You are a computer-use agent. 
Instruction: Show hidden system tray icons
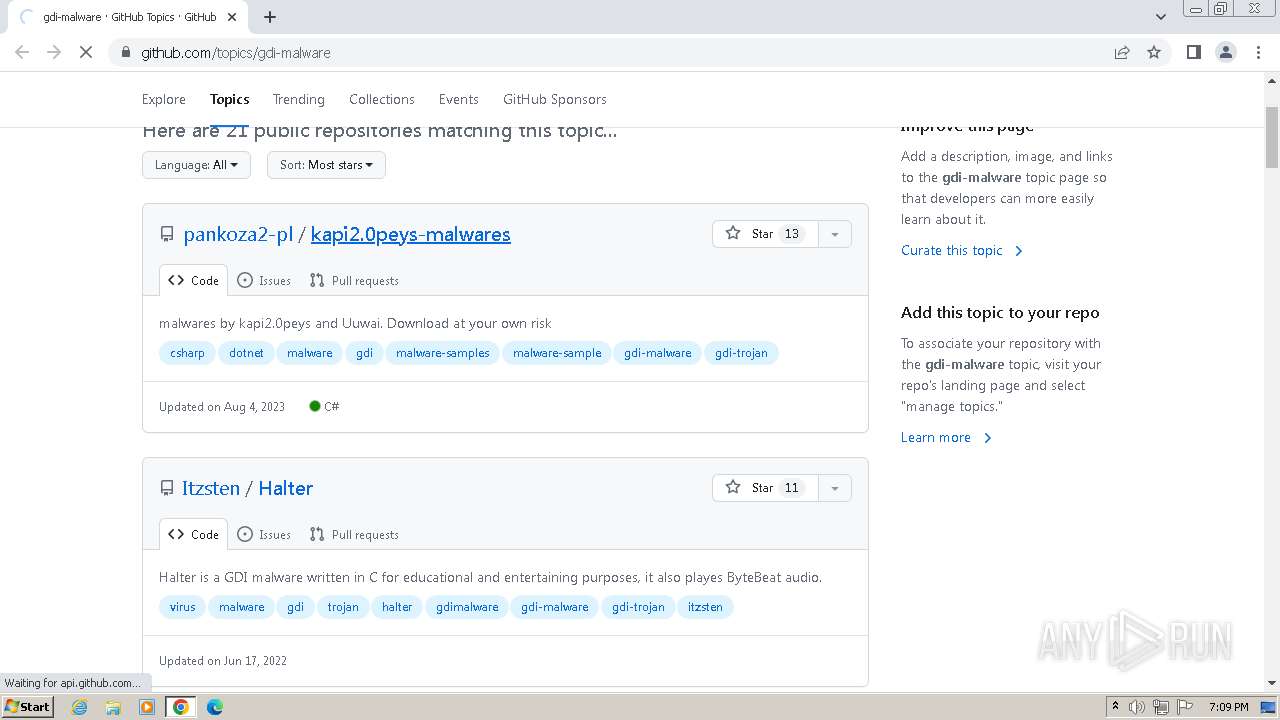1115,707
